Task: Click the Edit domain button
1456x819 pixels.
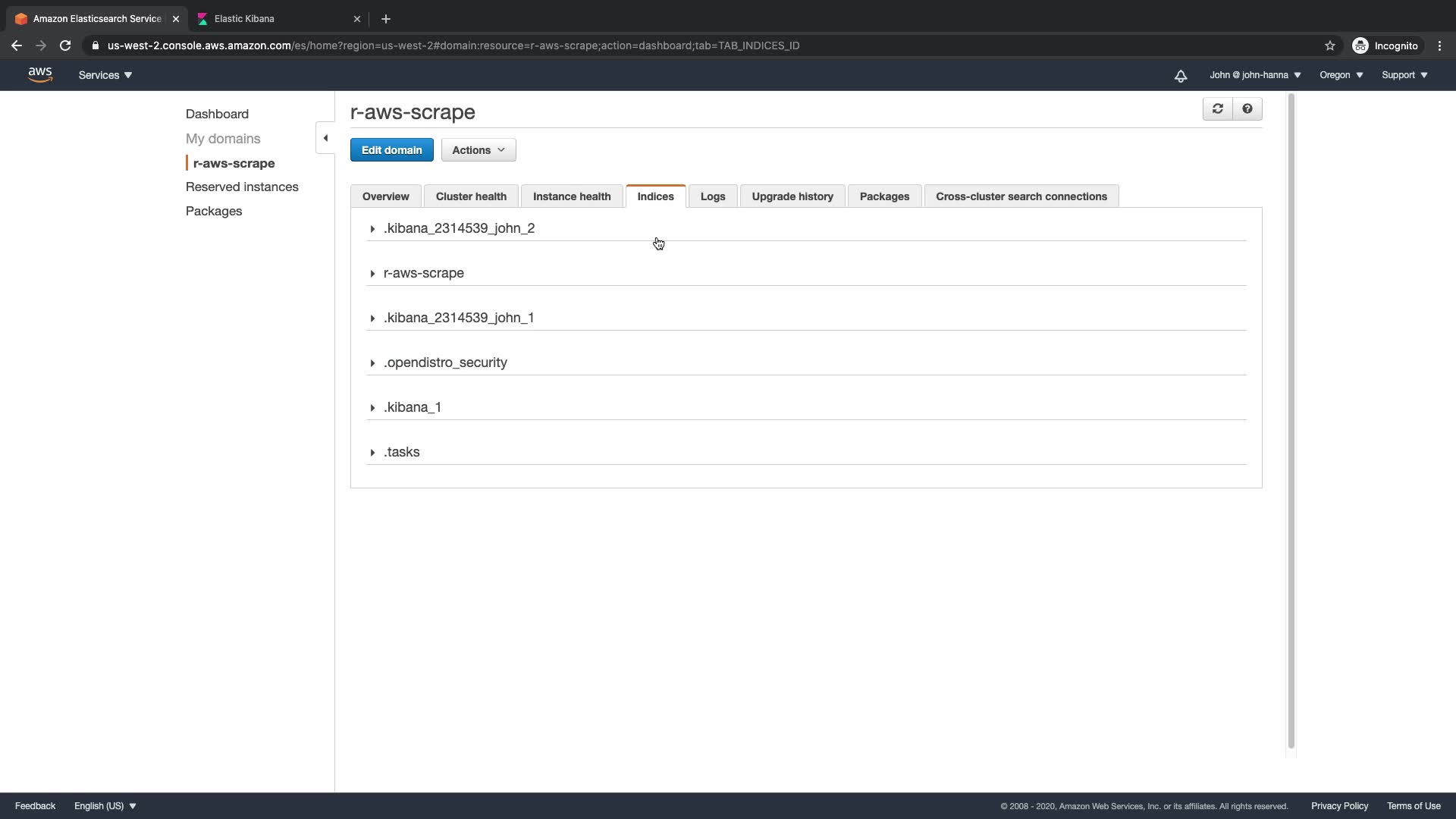Action: tap(391, 150)
